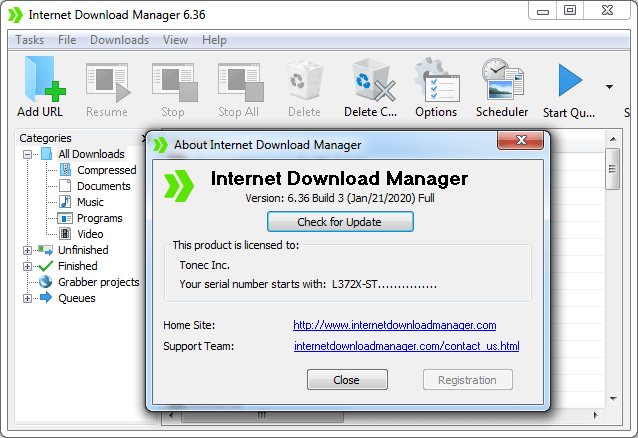Click the All Downloads folder icon
The width and height of the screenshot is (638, 438).
[47, 154]
